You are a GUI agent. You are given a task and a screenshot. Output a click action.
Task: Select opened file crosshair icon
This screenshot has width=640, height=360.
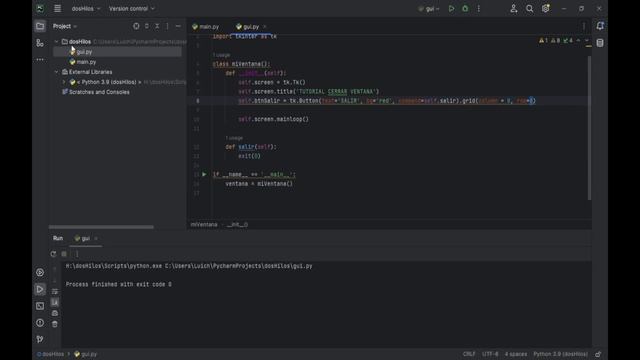pos(136,26)
